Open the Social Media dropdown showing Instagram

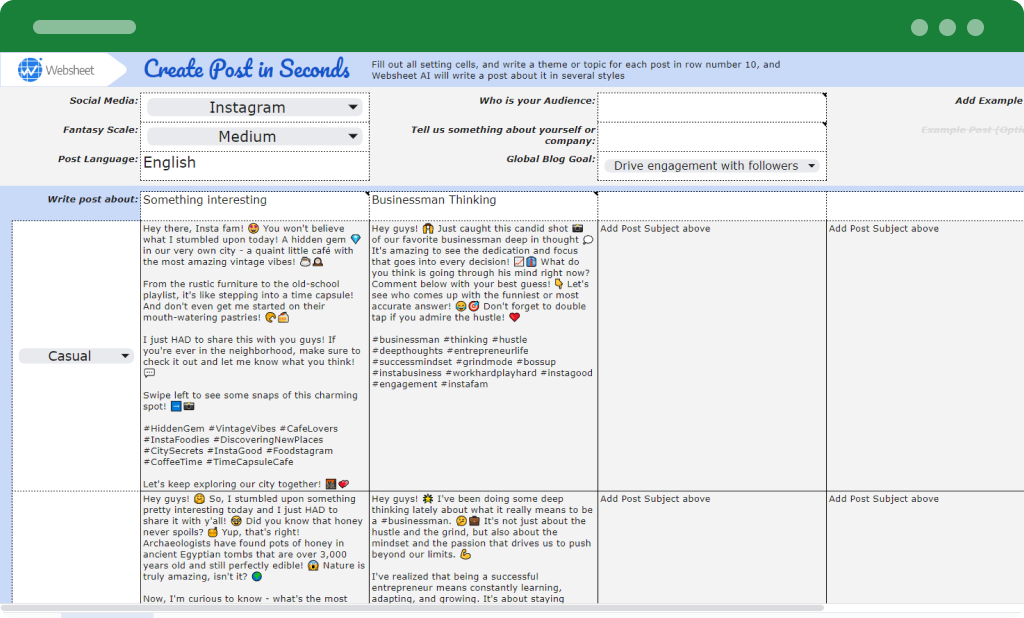click(255, 107)
